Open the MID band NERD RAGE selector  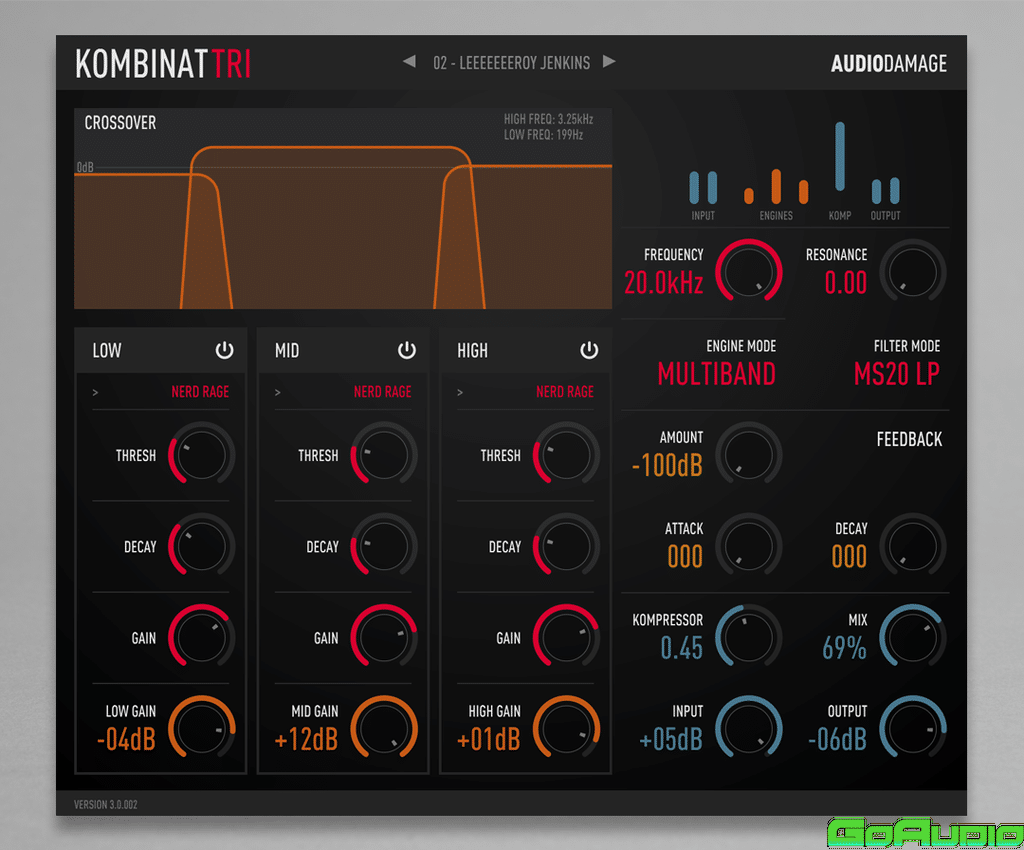(x=382, y=392)
